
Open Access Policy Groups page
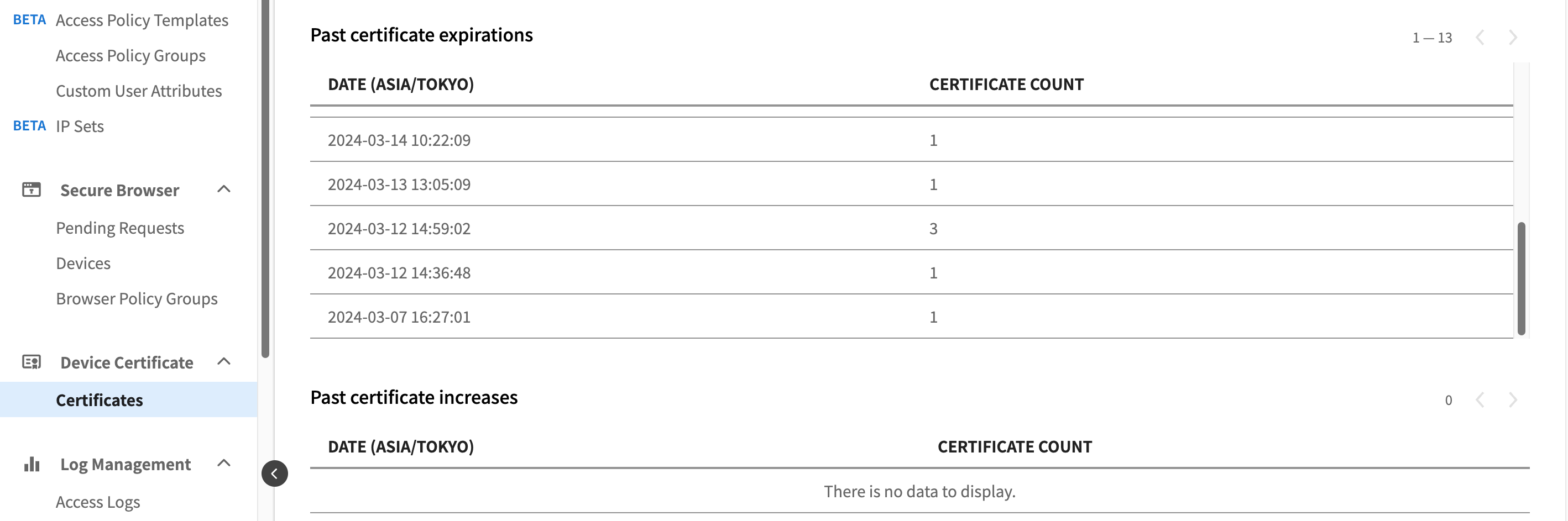[131, 55]
